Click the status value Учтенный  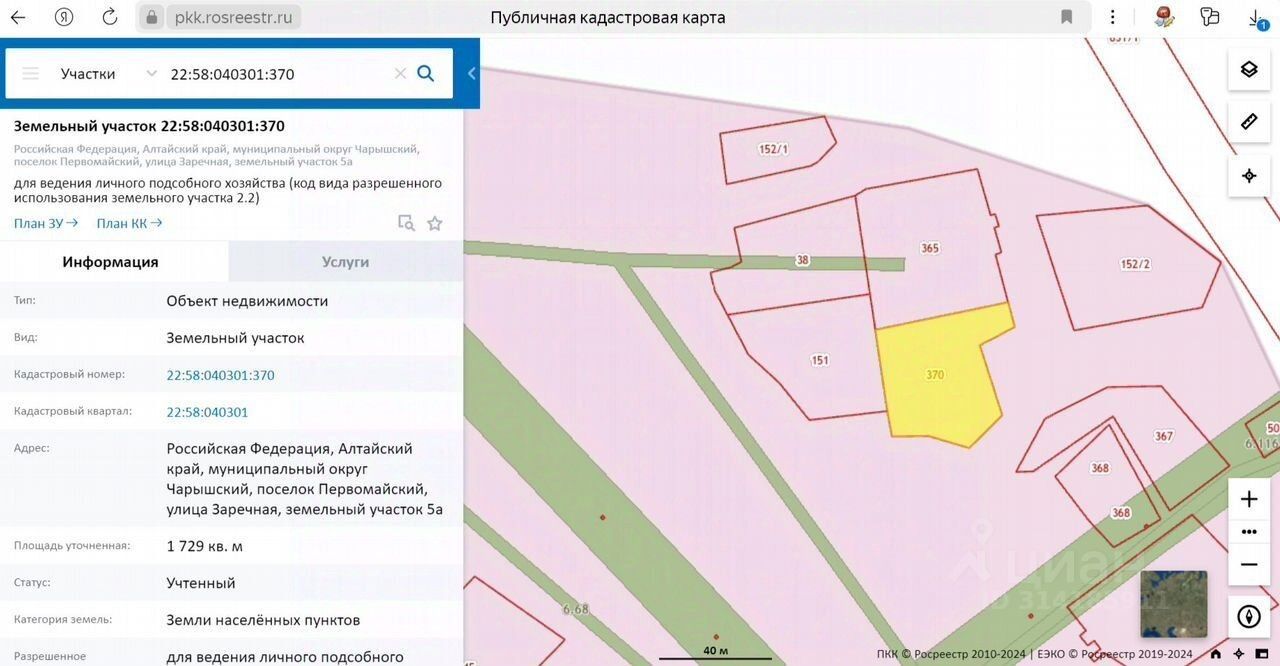201,583
